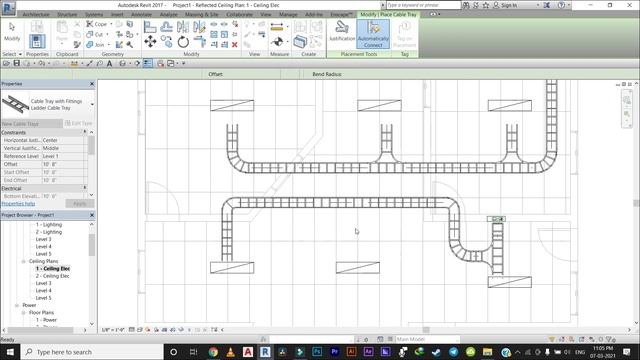Open the Main Model dropdown in status bar
Image resolution: width=640 pixels, height=360 pixels.
point(427,339)
